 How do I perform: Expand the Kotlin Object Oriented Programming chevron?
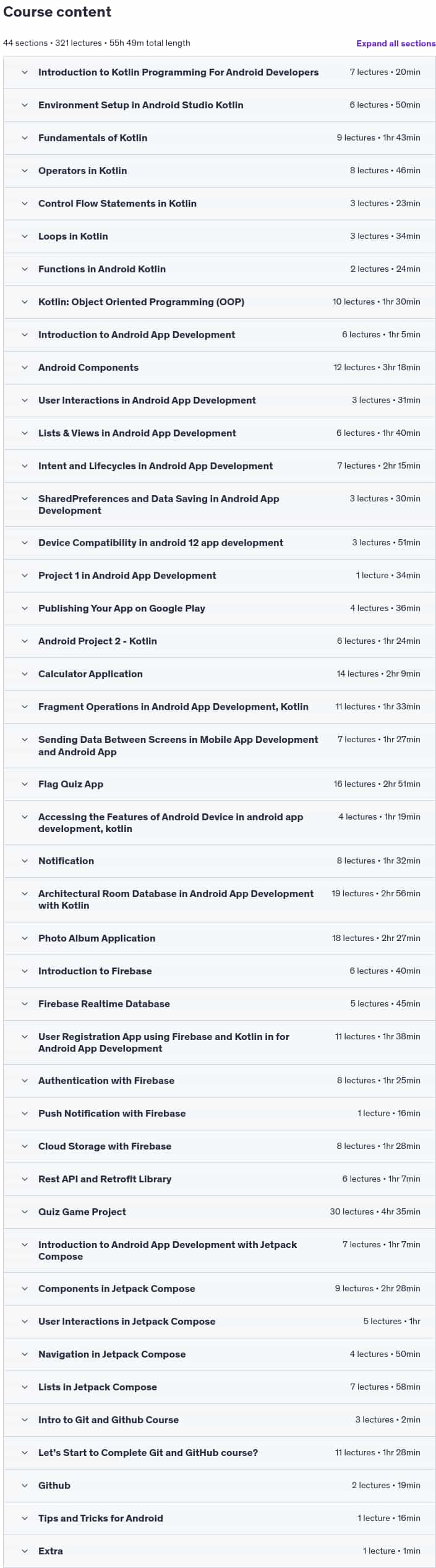25,302
